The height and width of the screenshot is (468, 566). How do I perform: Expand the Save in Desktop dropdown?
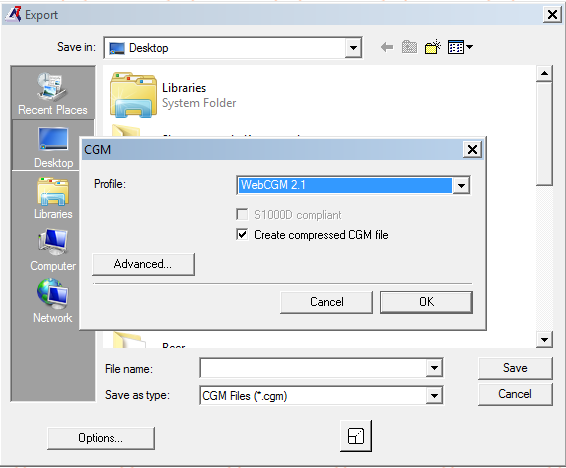353,48
